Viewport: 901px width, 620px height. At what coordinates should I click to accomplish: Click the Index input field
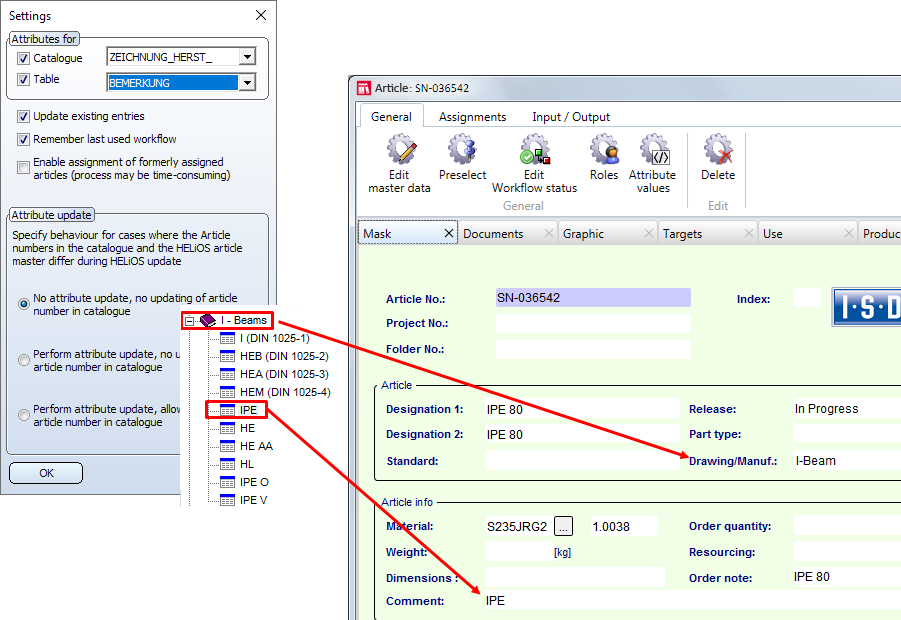pos(807,298)
